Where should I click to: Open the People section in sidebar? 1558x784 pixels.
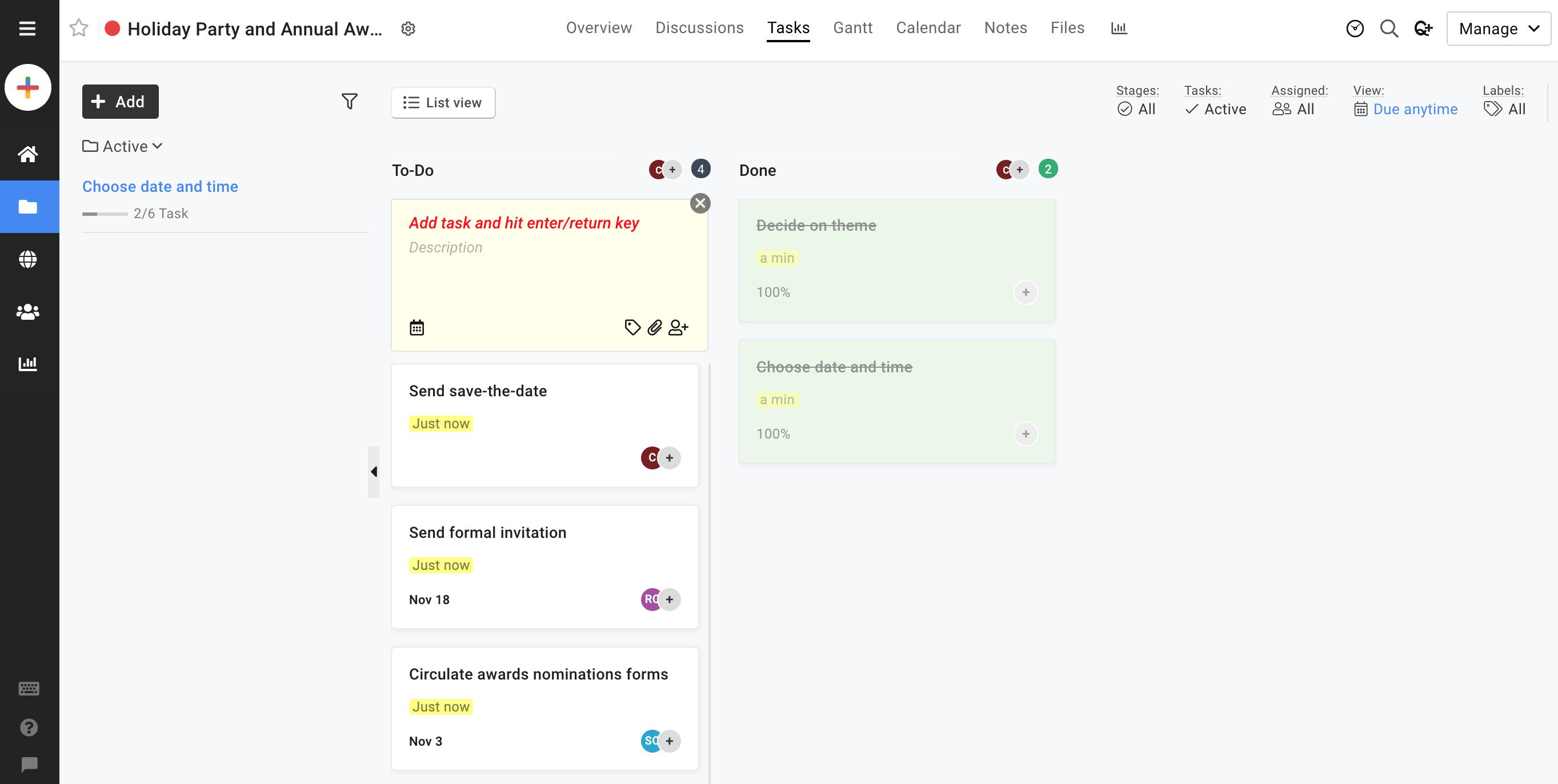coord(28,312)
